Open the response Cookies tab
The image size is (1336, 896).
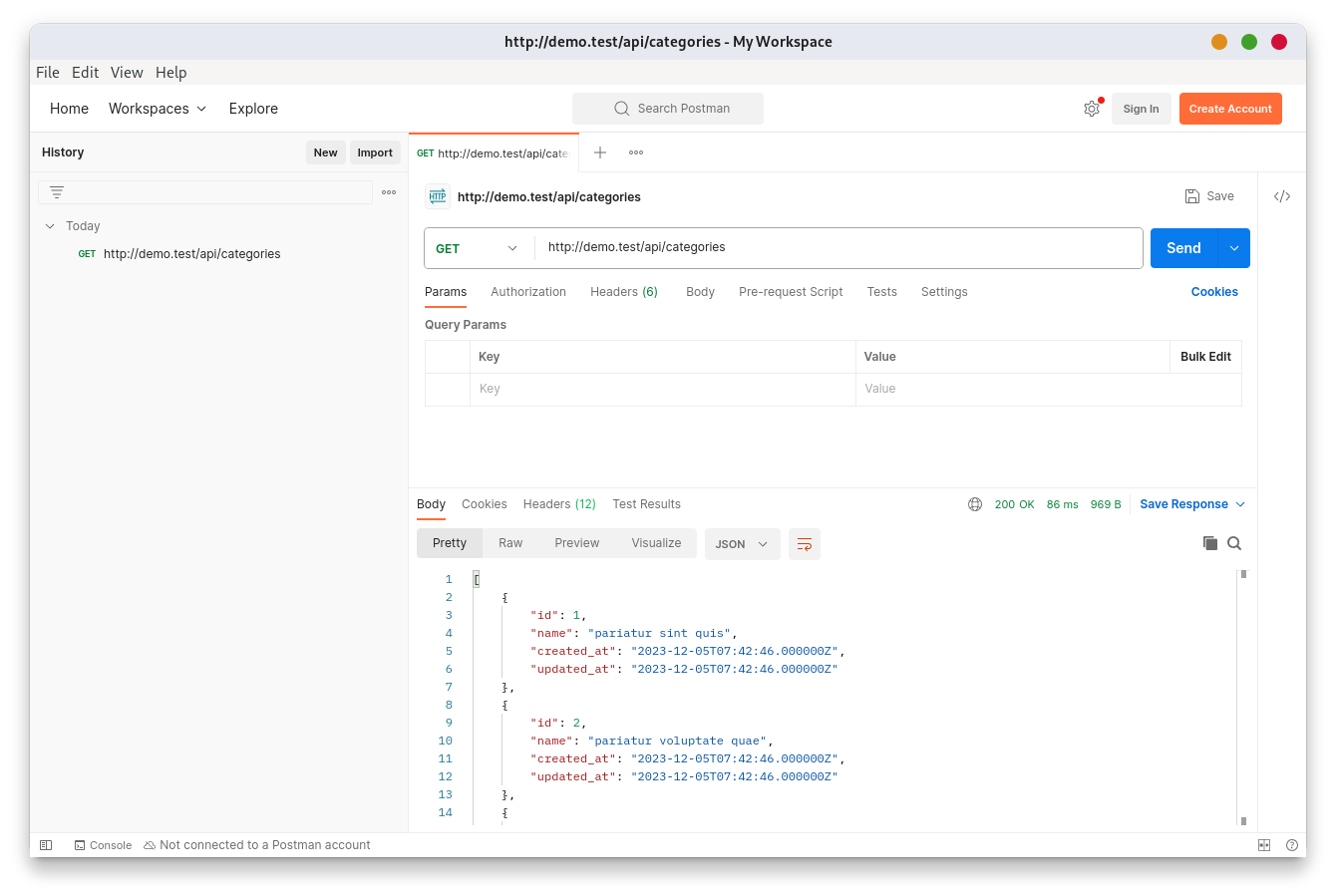click(x=485, y=504)
